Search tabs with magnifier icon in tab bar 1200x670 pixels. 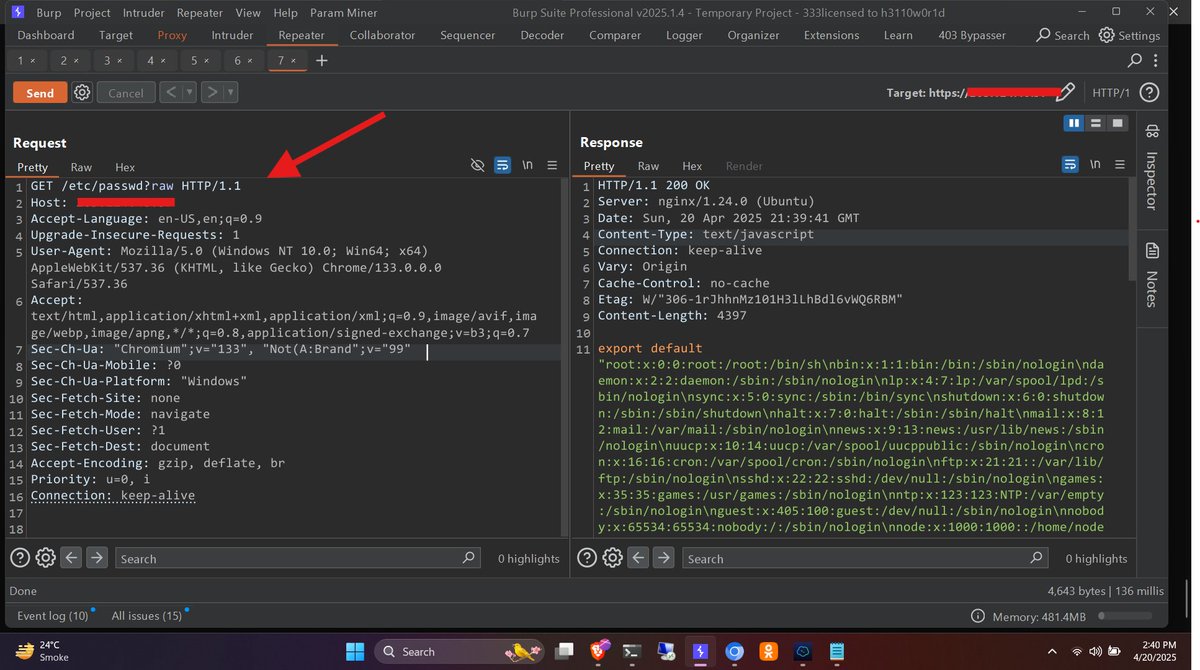coord(1134,60)
